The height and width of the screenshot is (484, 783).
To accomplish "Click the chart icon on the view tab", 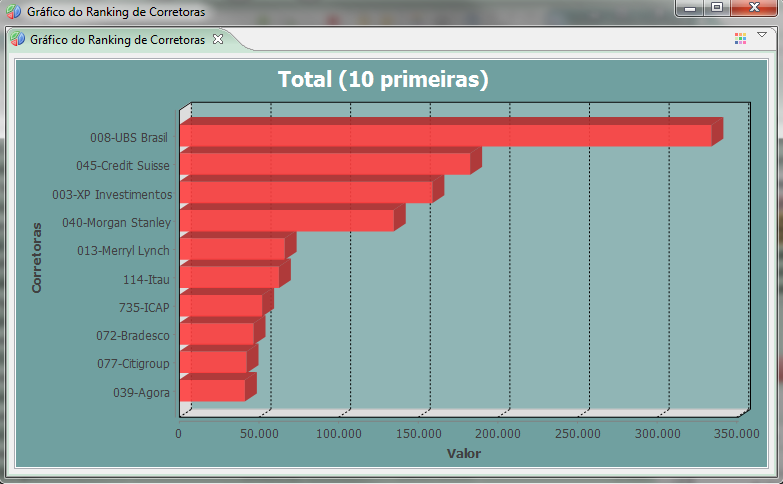I will (17, 39).
